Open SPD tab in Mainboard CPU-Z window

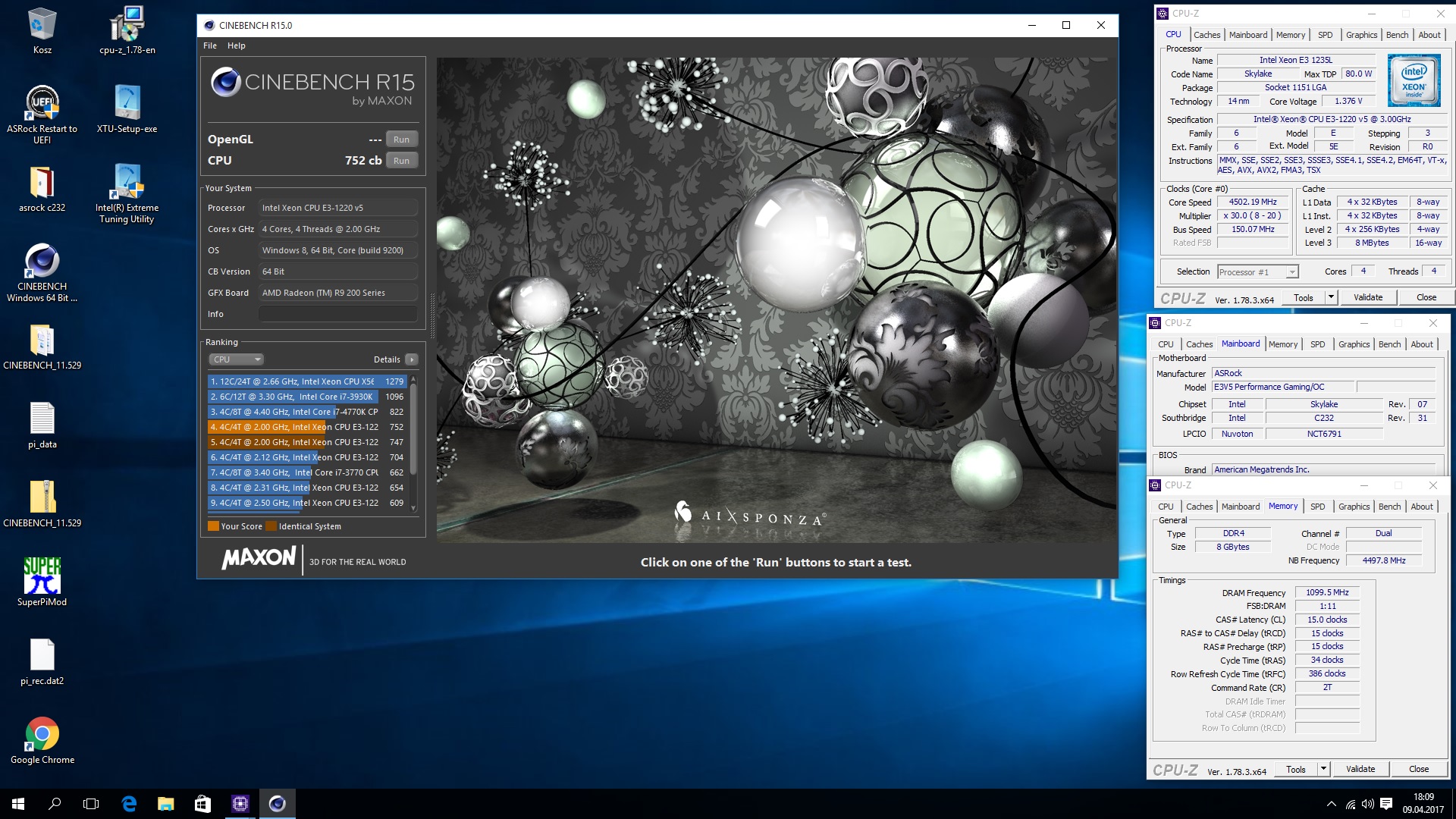1317,344
